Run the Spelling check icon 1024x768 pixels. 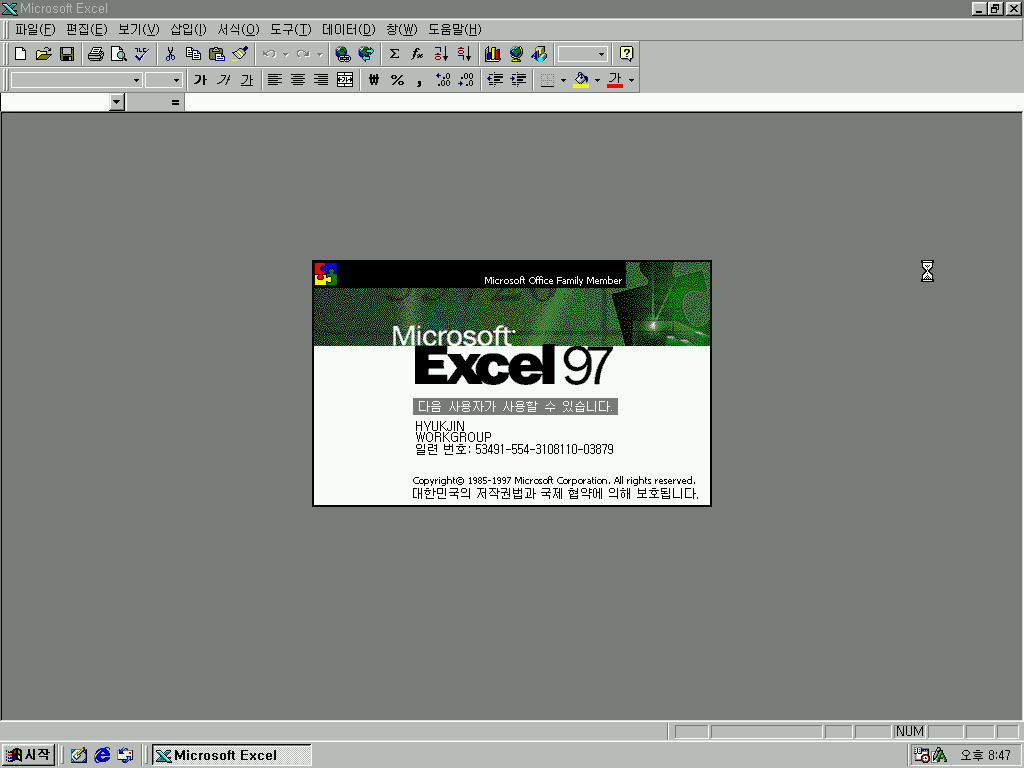pyautogui.click(x=142, y=54)
